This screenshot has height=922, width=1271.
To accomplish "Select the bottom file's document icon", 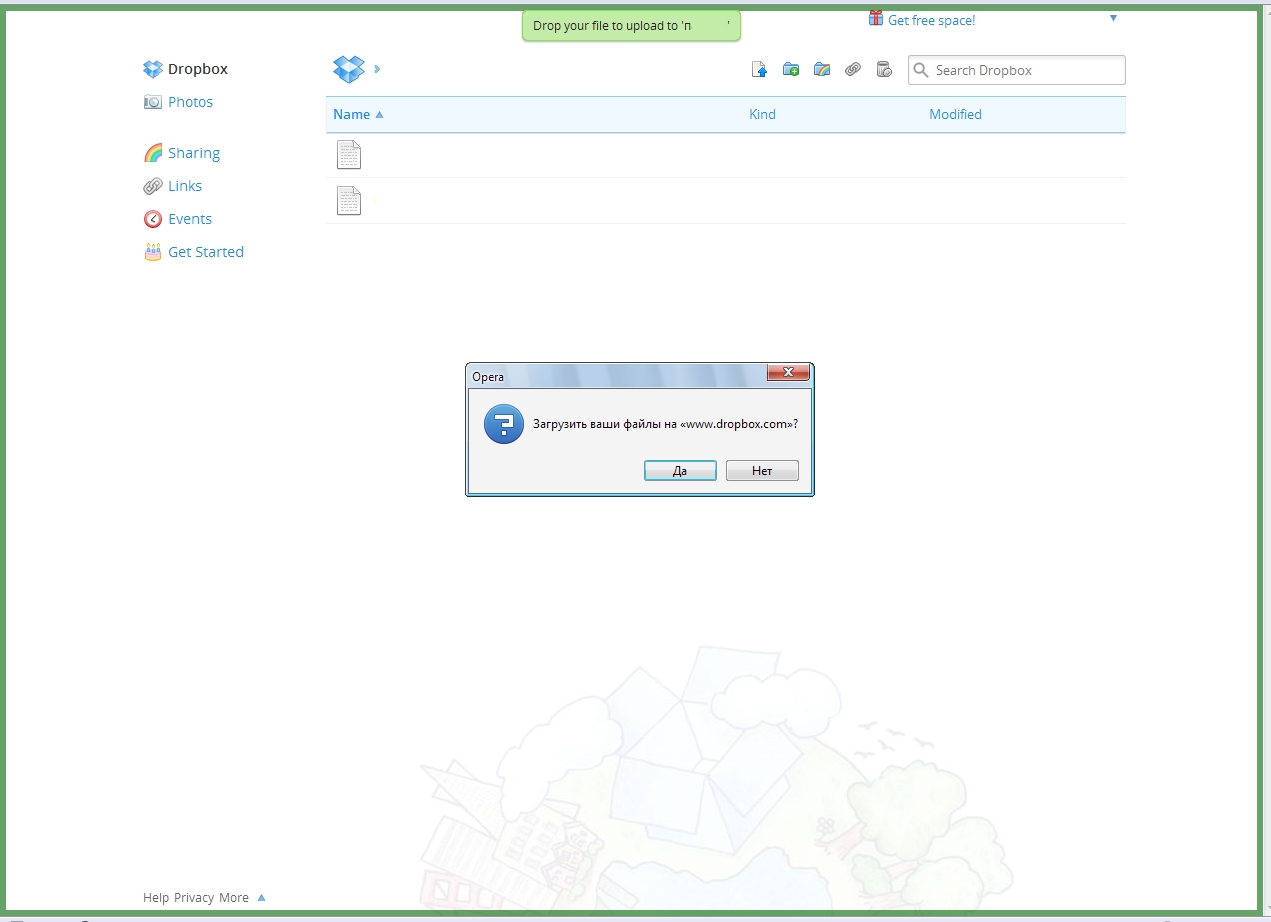I will point(349,201).
